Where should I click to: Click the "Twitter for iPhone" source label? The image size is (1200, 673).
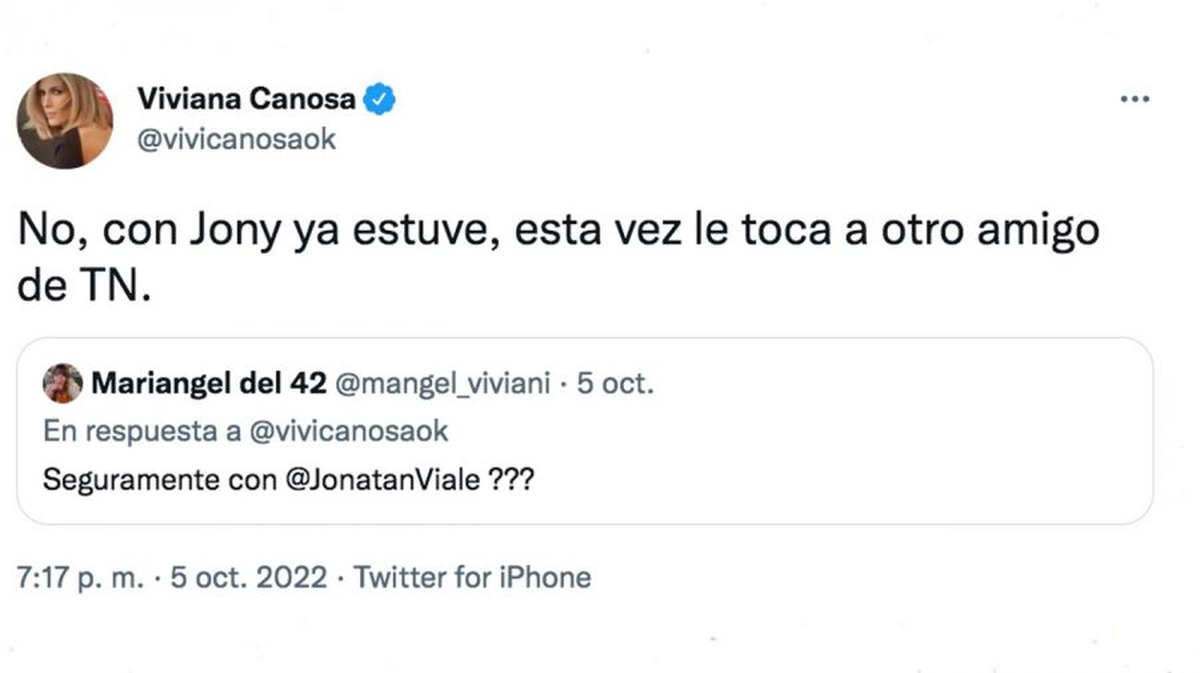[x=472, y=577]
